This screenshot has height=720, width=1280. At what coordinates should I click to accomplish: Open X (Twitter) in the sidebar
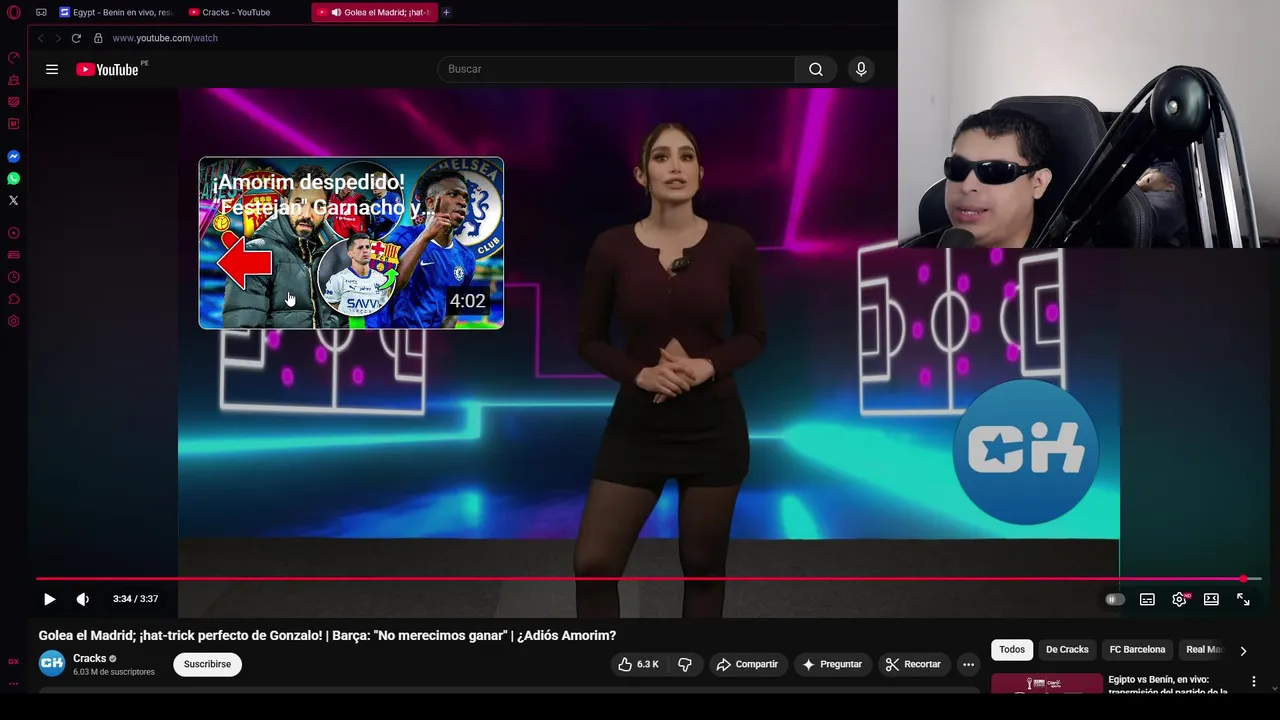click(14, 201)
